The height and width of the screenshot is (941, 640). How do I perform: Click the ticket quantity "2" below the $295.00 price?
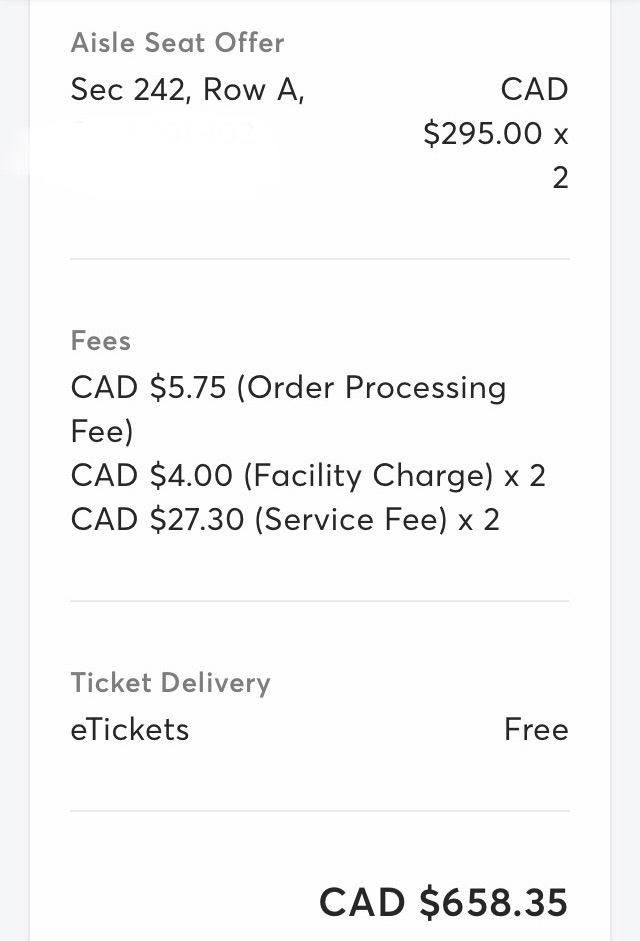pyautogui.click(x=560, y=178)
